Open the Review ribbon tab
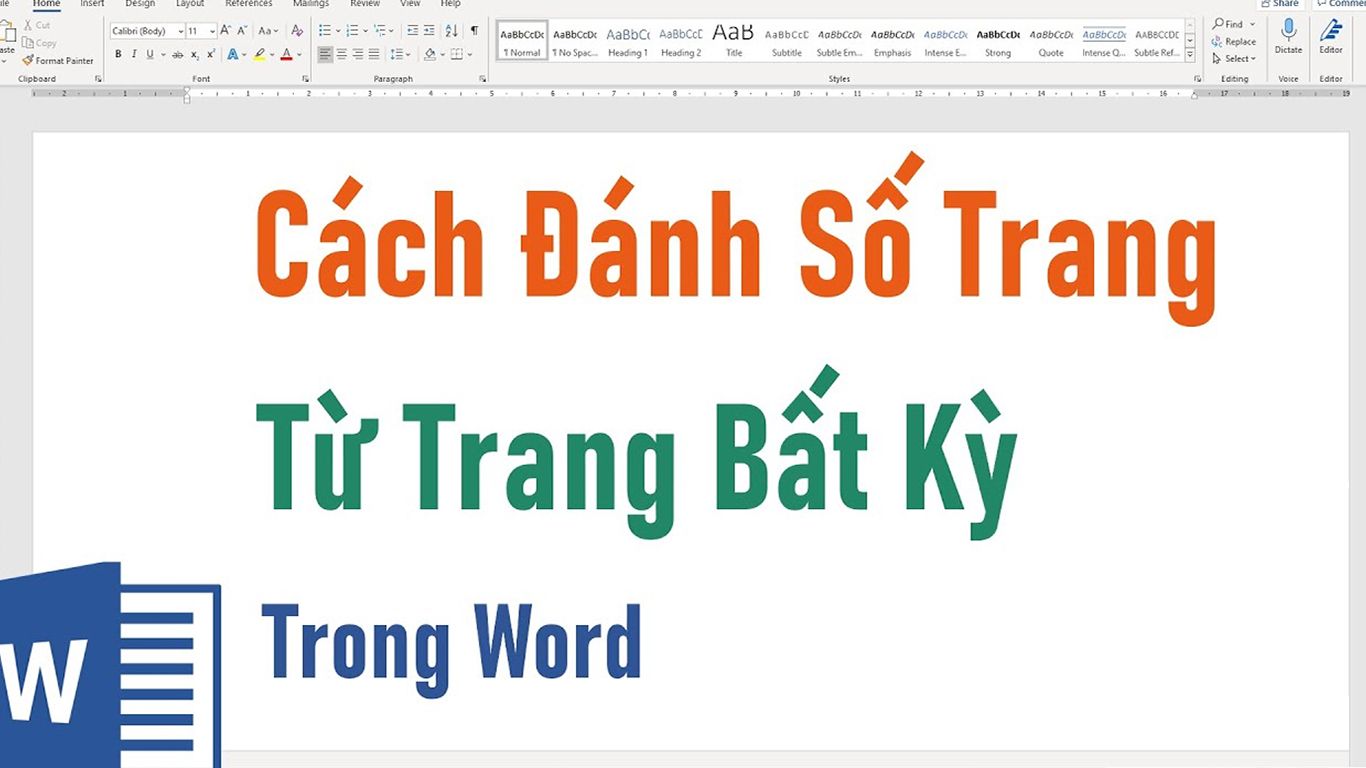The height and width of the screenshot is (768, 1366). pyautogui.click(x=365, y=4)
